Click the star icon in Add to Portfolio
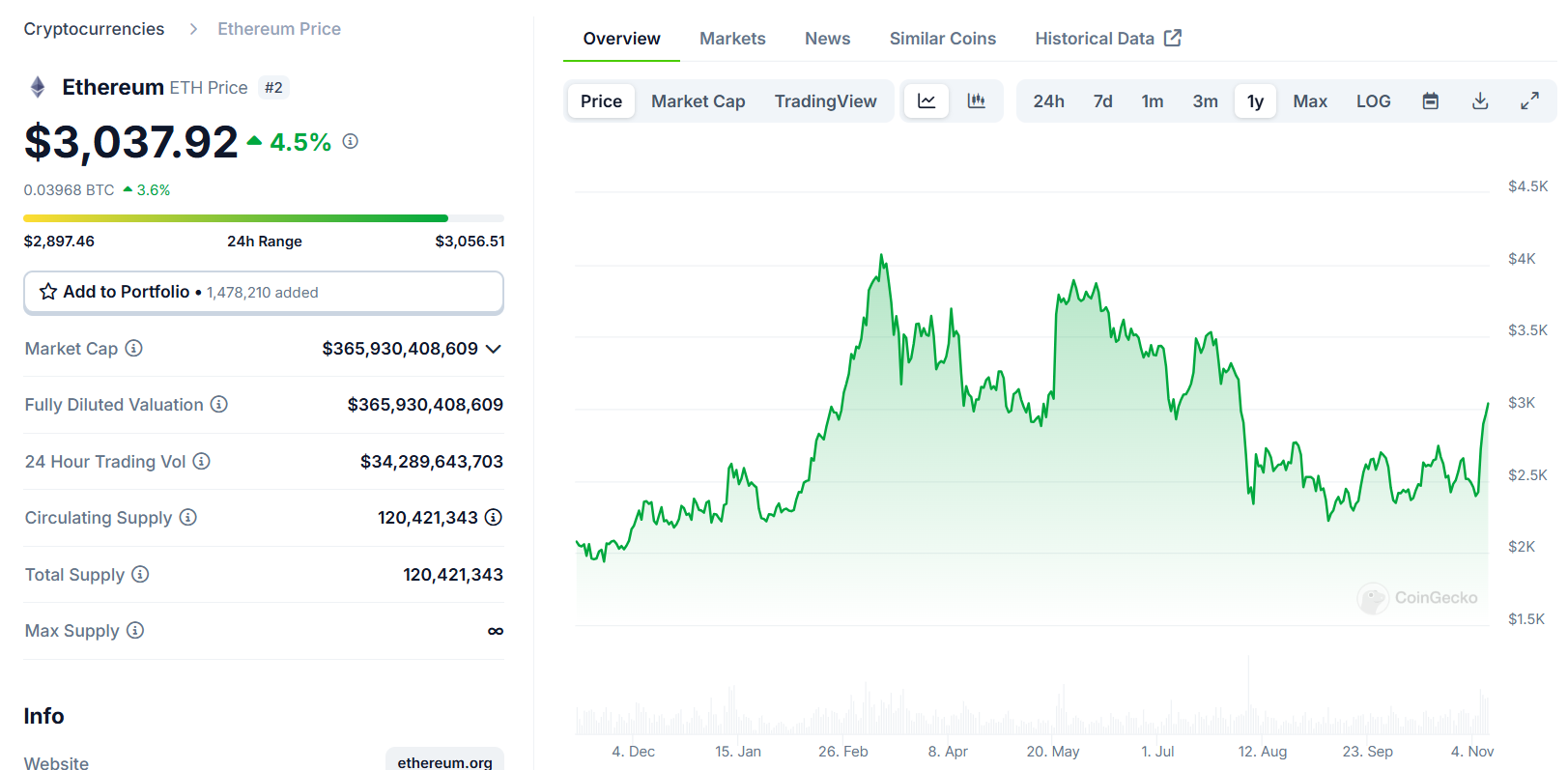The height and width of the screenshot is (770, 1568). click(48, 292)
